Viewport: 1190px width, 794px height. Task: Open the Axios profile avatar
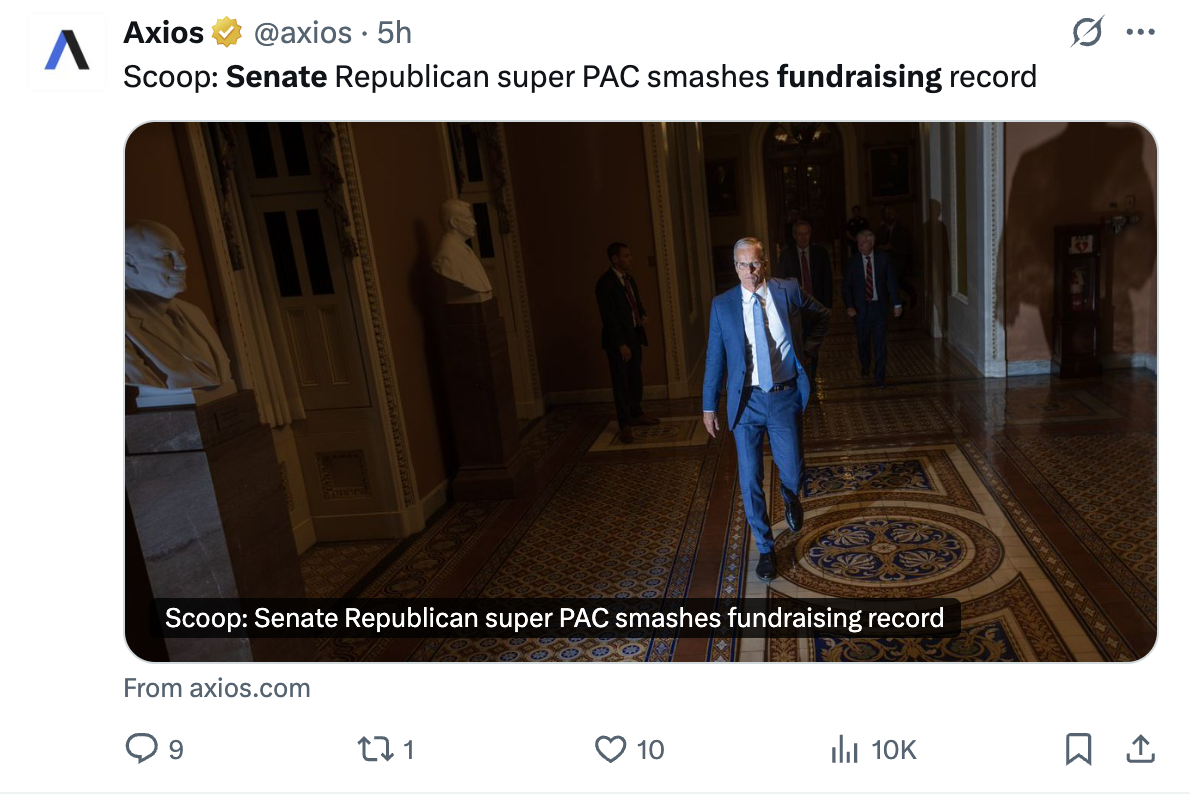tap(67, 53)
